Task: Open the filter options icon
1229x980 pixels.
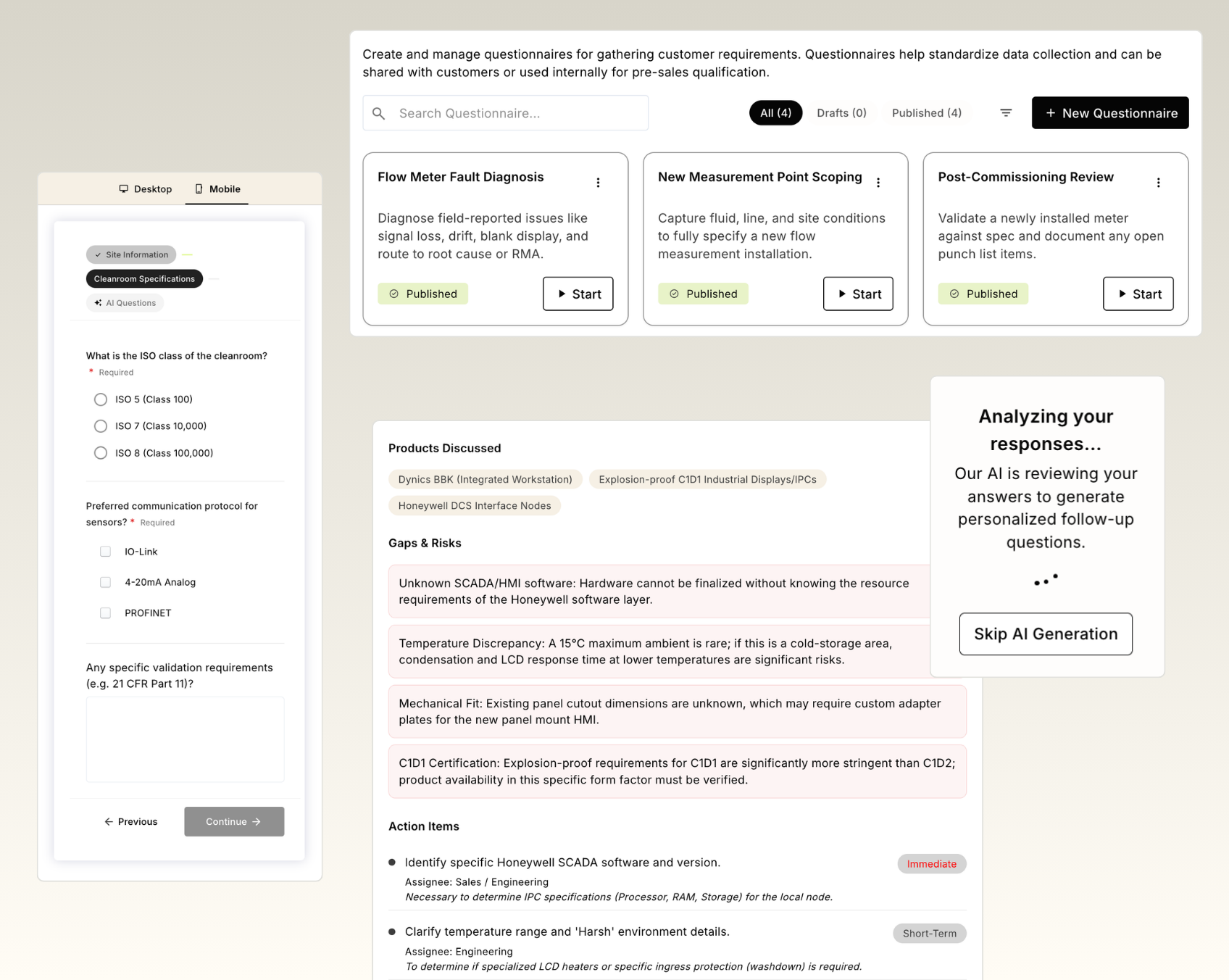Action: tap(1006, 113)
